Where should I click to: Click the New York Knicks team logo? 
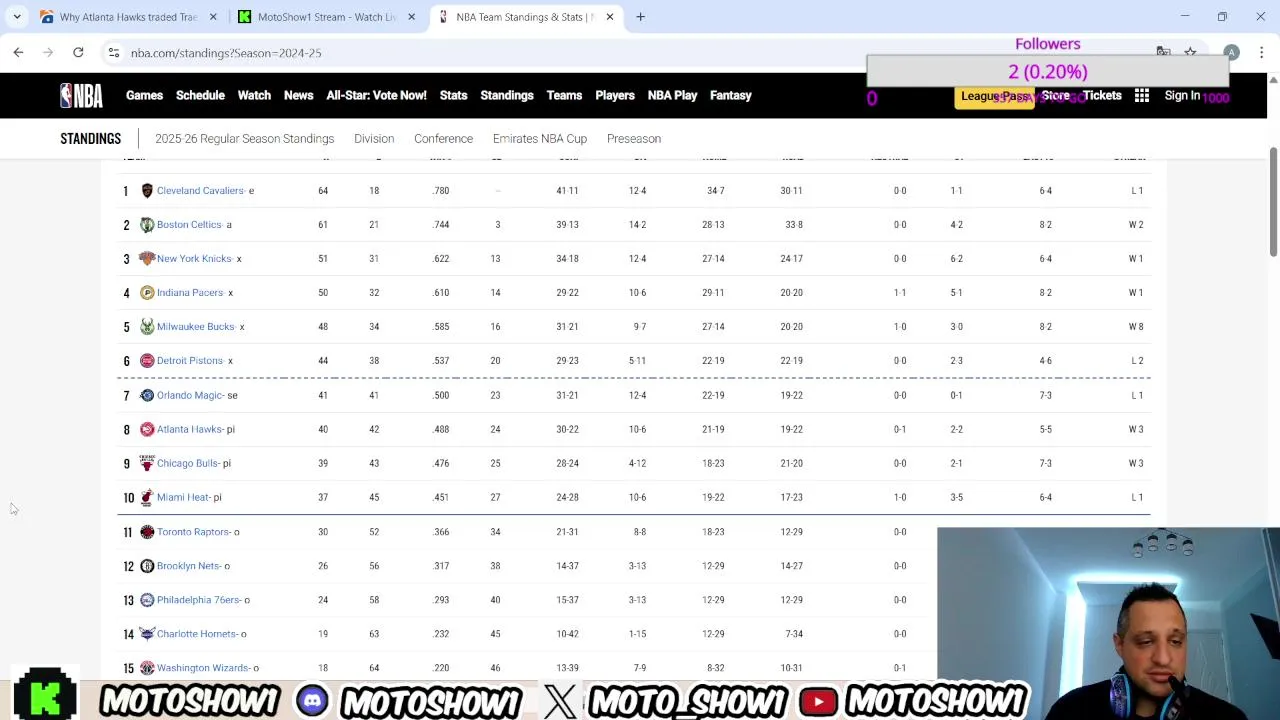147,258
